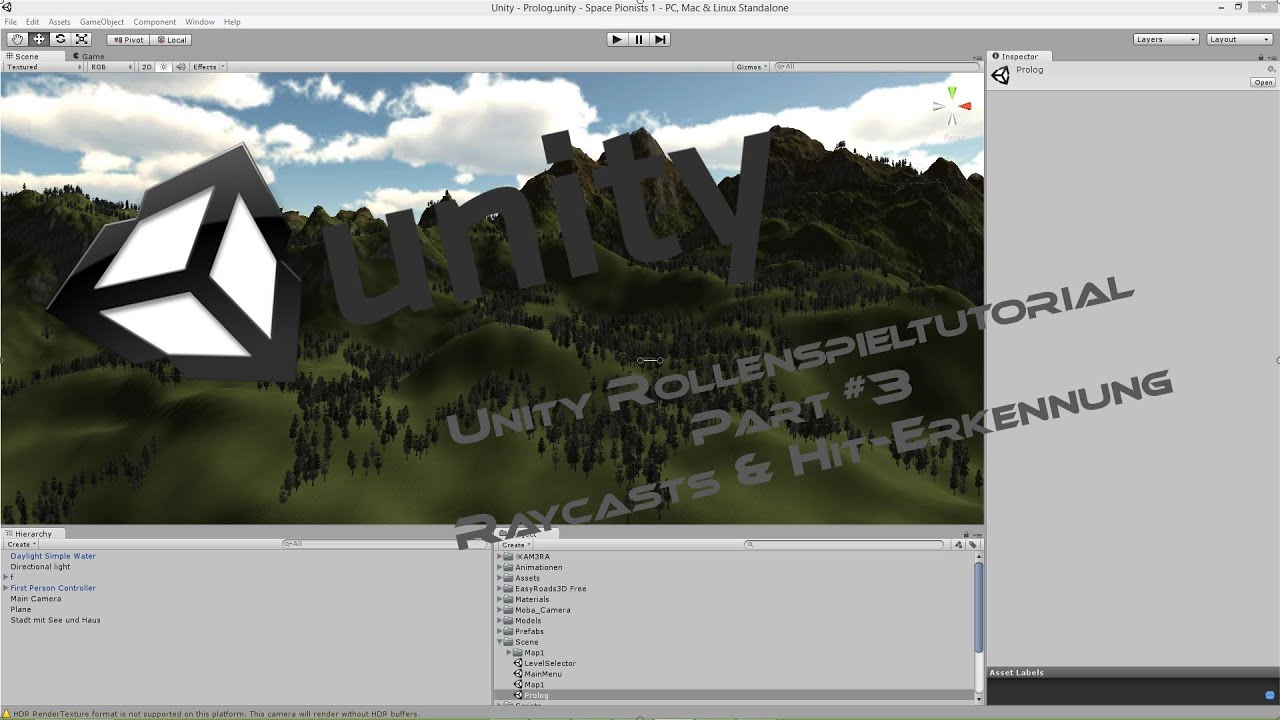Viewport: 1280px width, 720px height.
Task: Collapse the Scene folder
Action: pyautogui.click(x=500, y=642)
